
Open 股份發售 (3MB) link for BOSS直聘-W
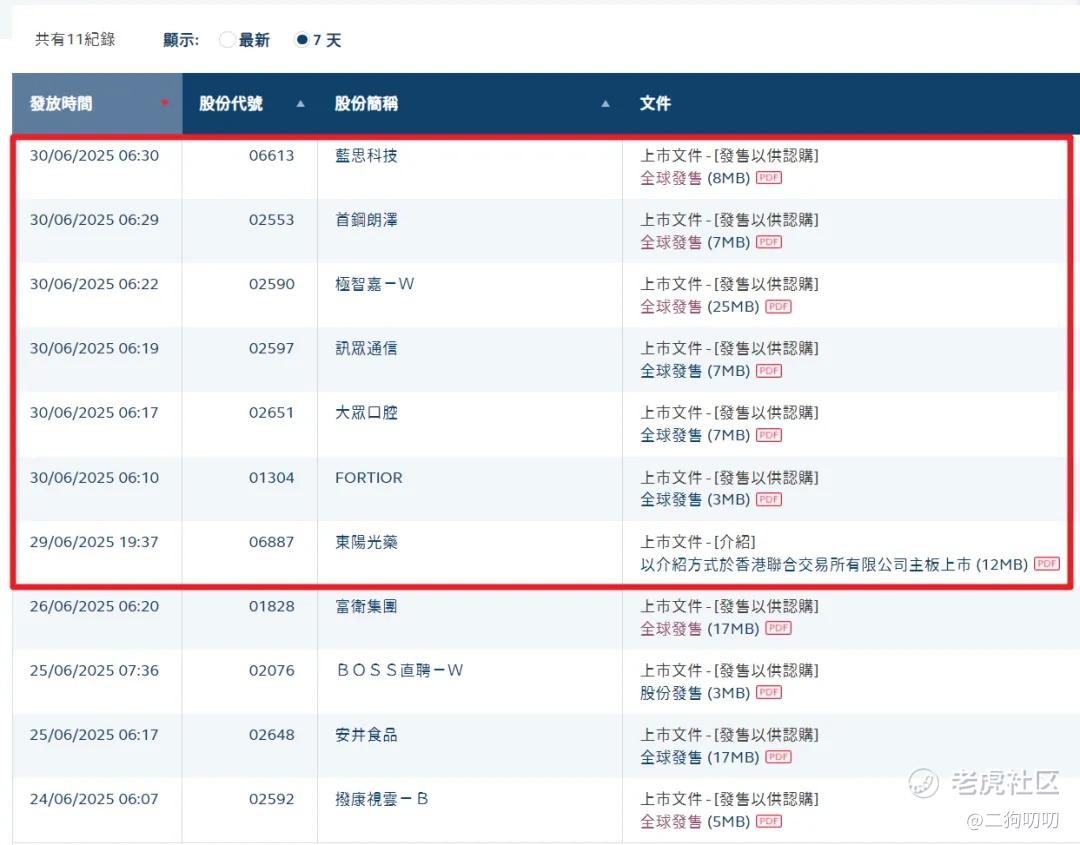(x=695, y=693)
